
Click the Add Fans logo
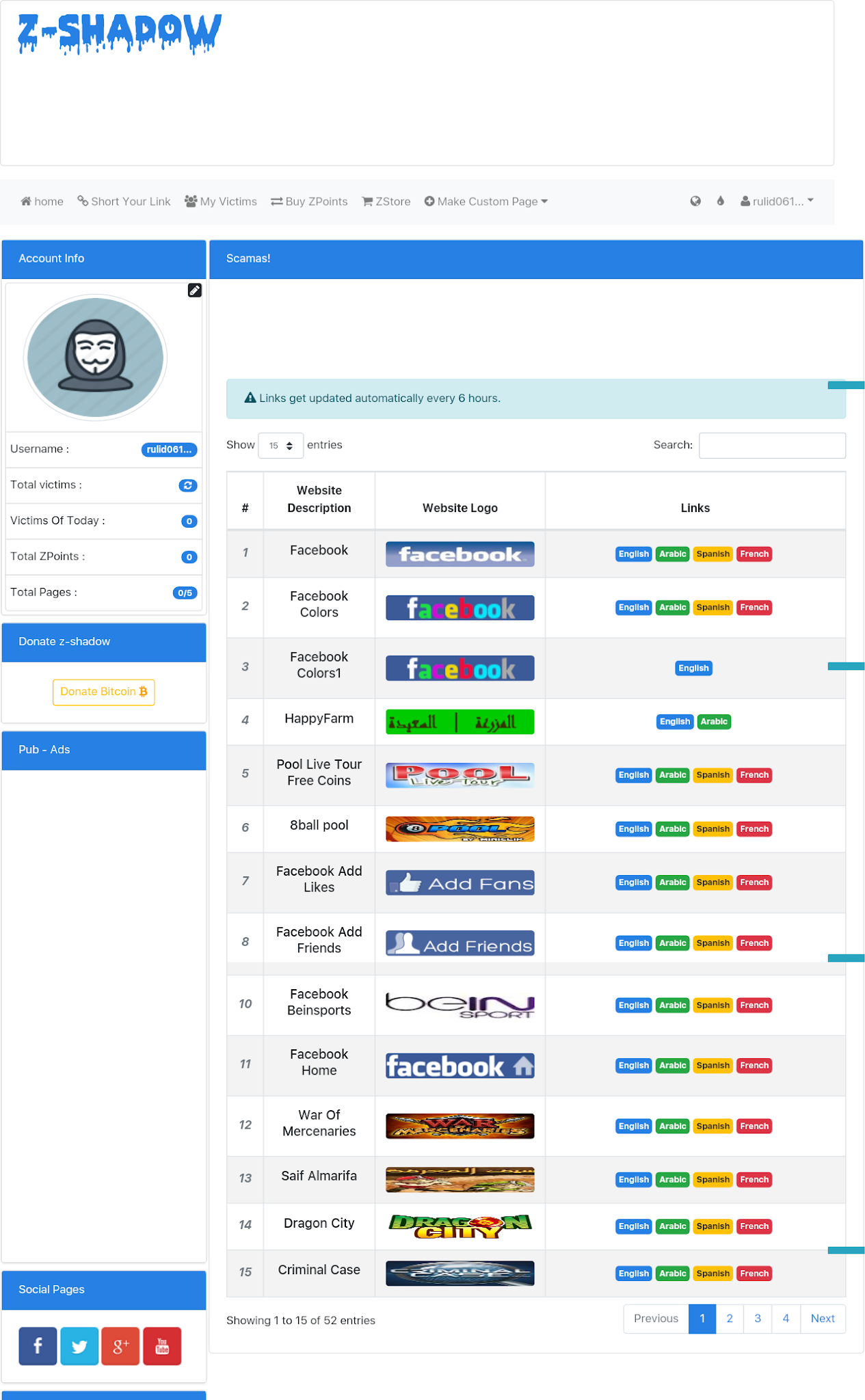(460, 883)
